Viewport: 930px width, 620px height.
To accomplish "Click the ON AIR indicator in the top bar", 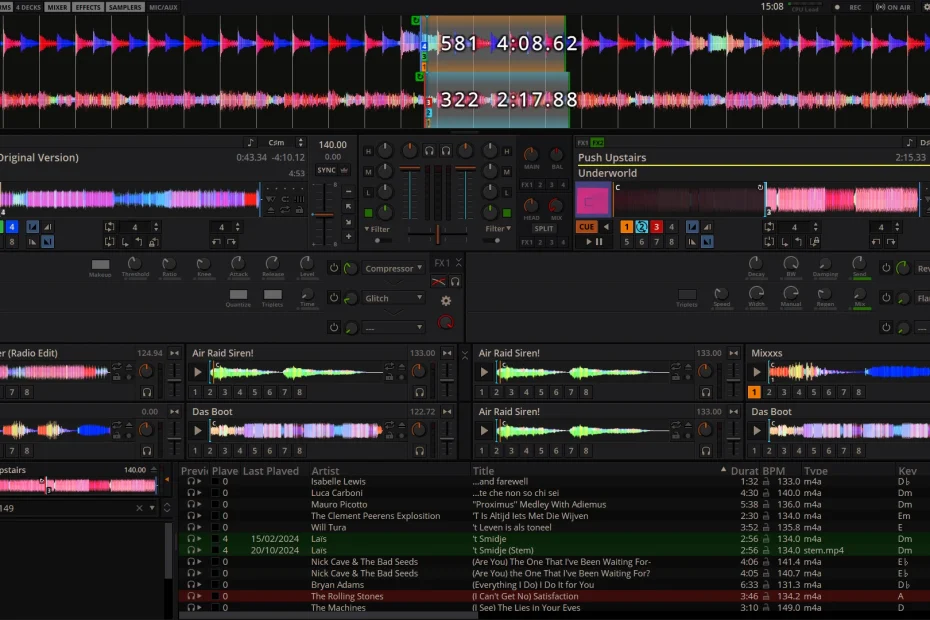I will tap(895, 6).
